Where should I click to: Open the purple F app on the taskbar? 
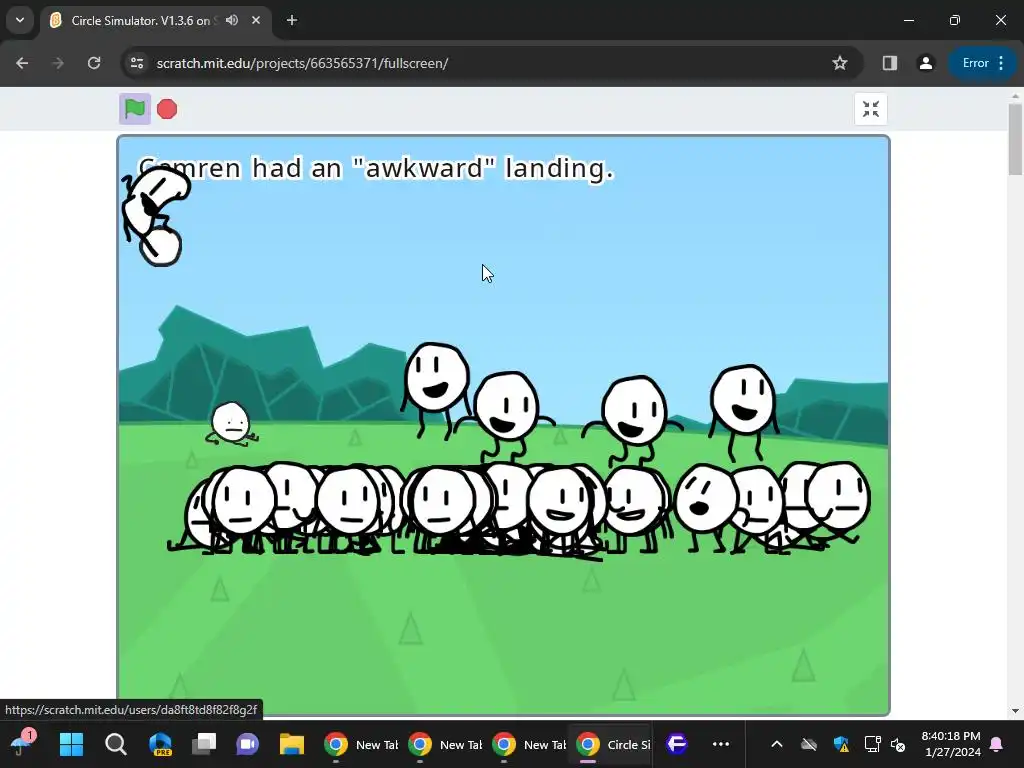pyautogui.click(x=677, y=744)
